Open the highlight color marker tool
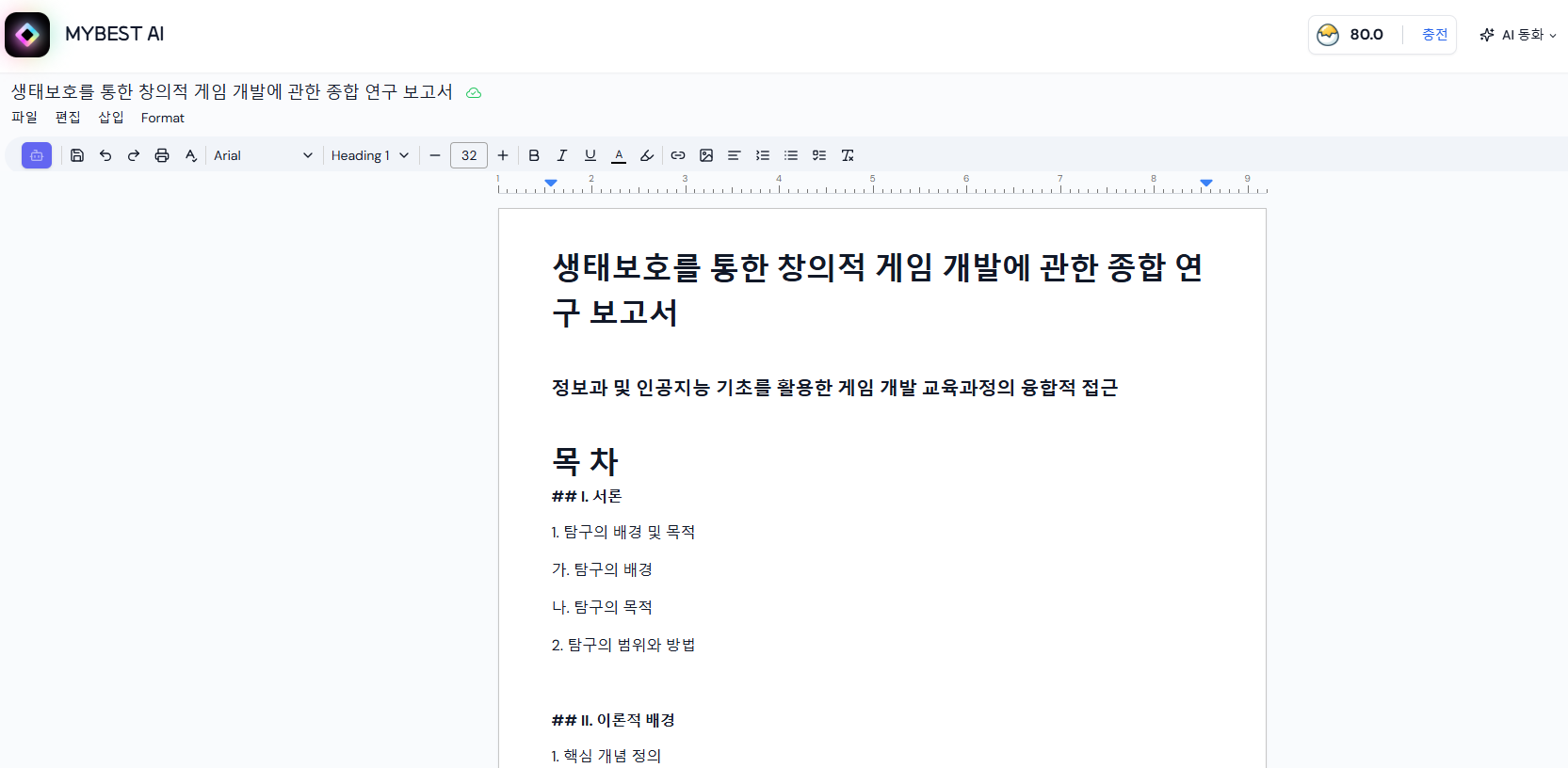The image size is (1568, 768). [x=647, y=155]
